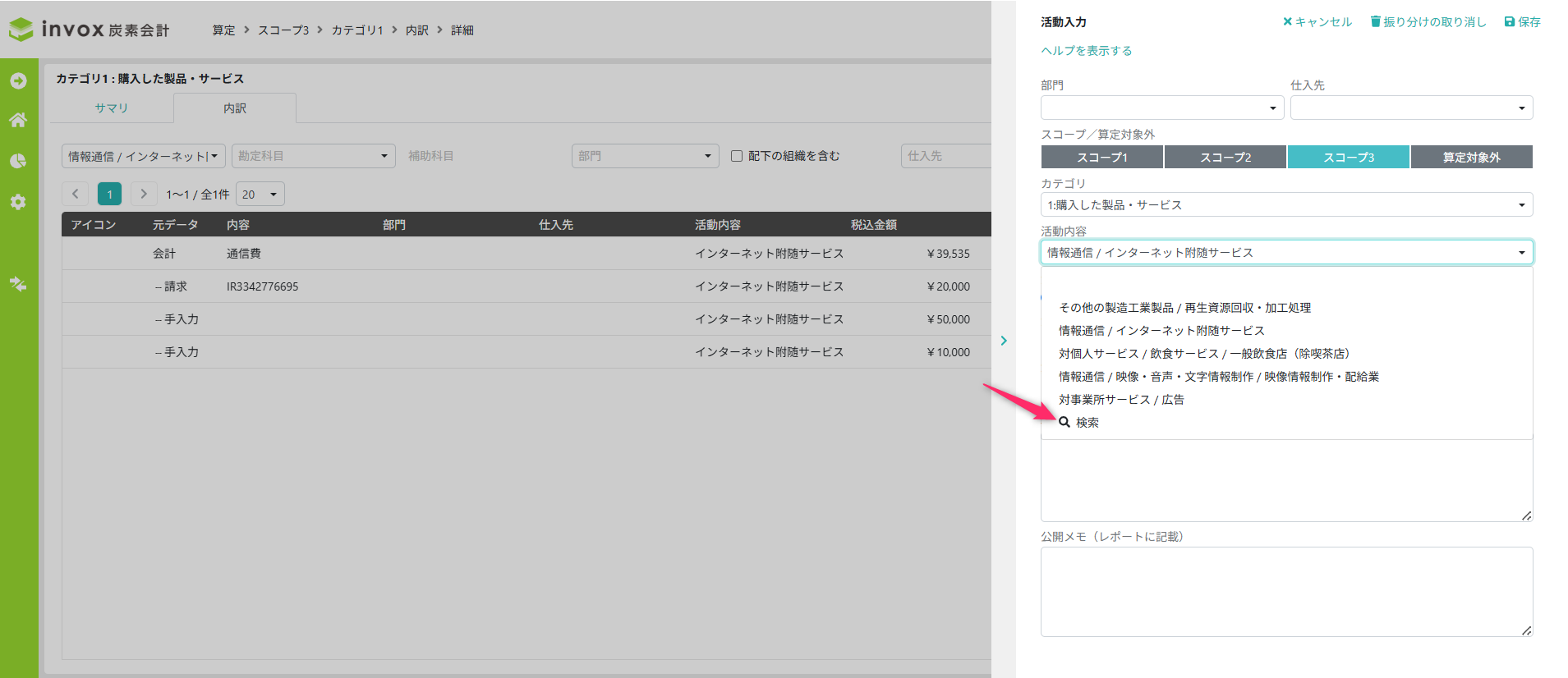Select 算定対象外 toggle button
Viewport: 1568px width, 678px height.
(1471, 157)
